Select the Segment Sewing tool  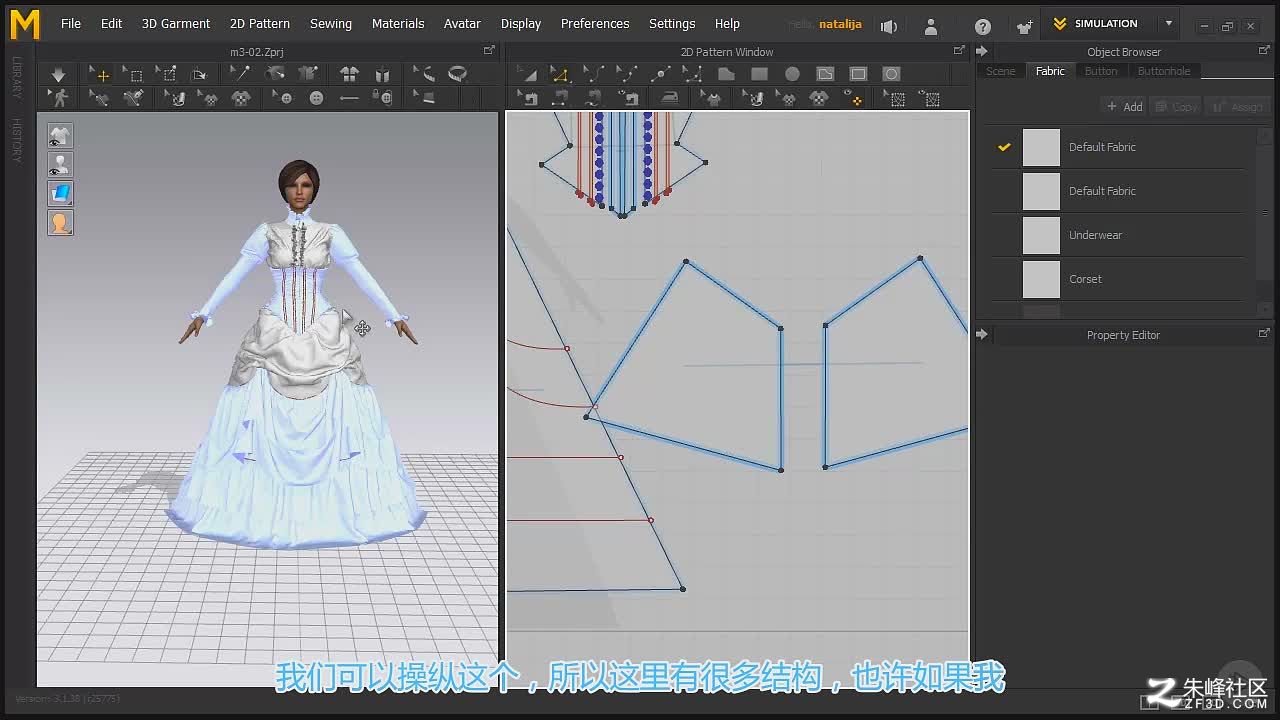pyautogui.click(x=560, y=98)
